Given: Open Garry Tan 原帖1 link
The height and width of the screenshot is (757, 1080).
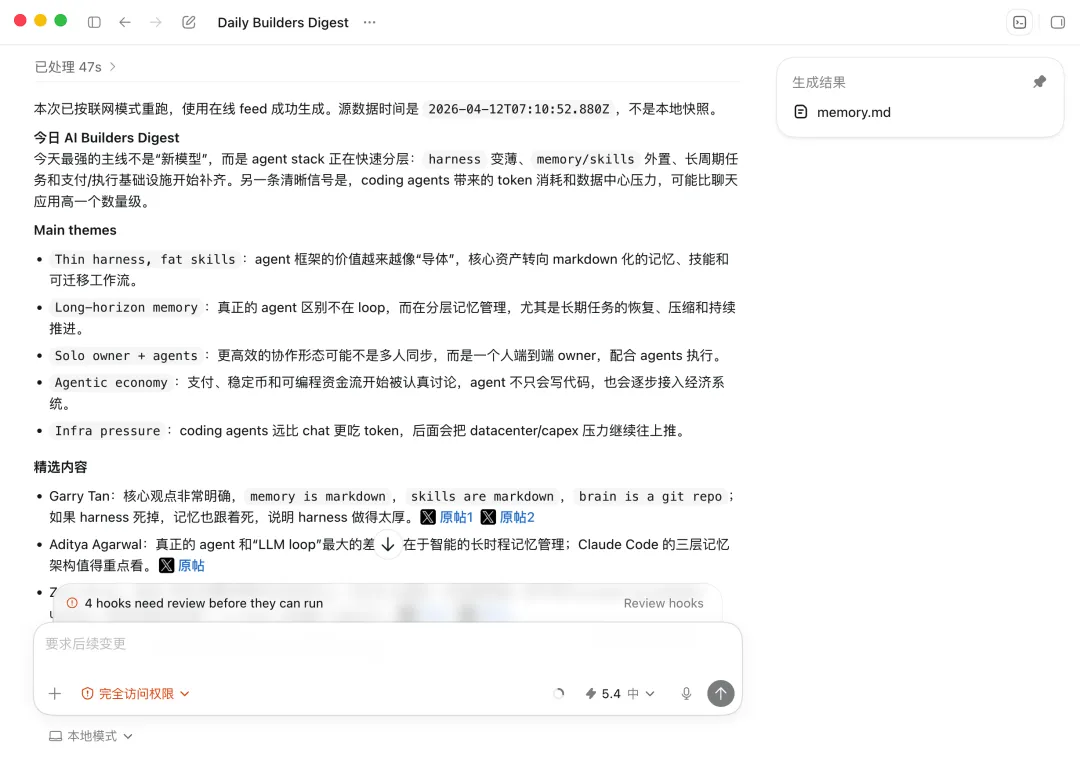Looking at the screenshot, I should click(456, 517).
